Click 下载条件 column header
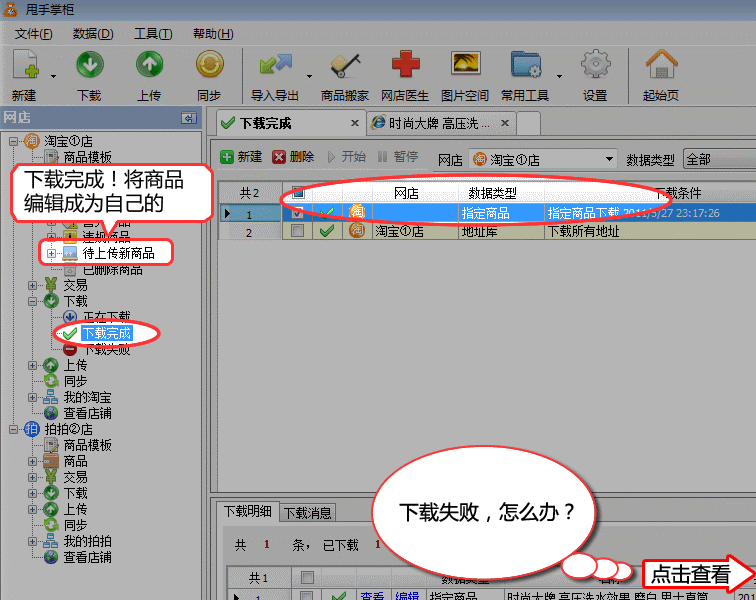The image size is (756, 600). [x=677, y=193]
